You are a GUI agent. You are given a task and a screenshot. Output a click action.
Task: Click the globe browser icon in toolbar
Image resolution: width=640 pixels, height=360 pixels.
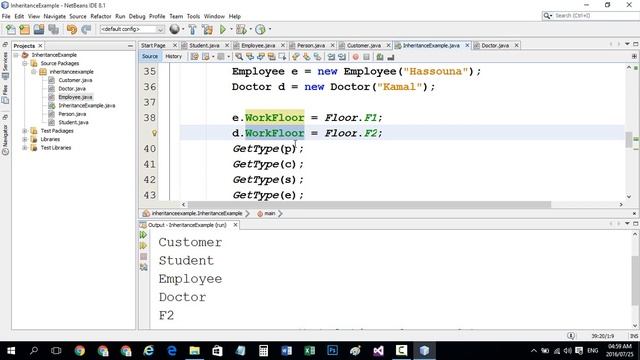coord(174,29)
